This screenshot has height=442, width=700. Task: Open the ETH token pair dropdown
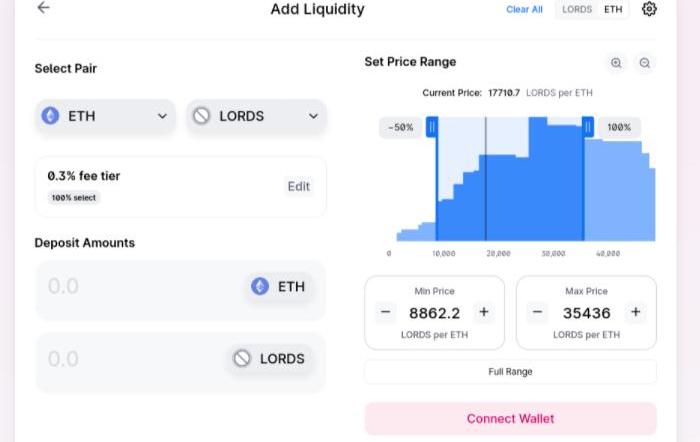[x=105, y=116]
